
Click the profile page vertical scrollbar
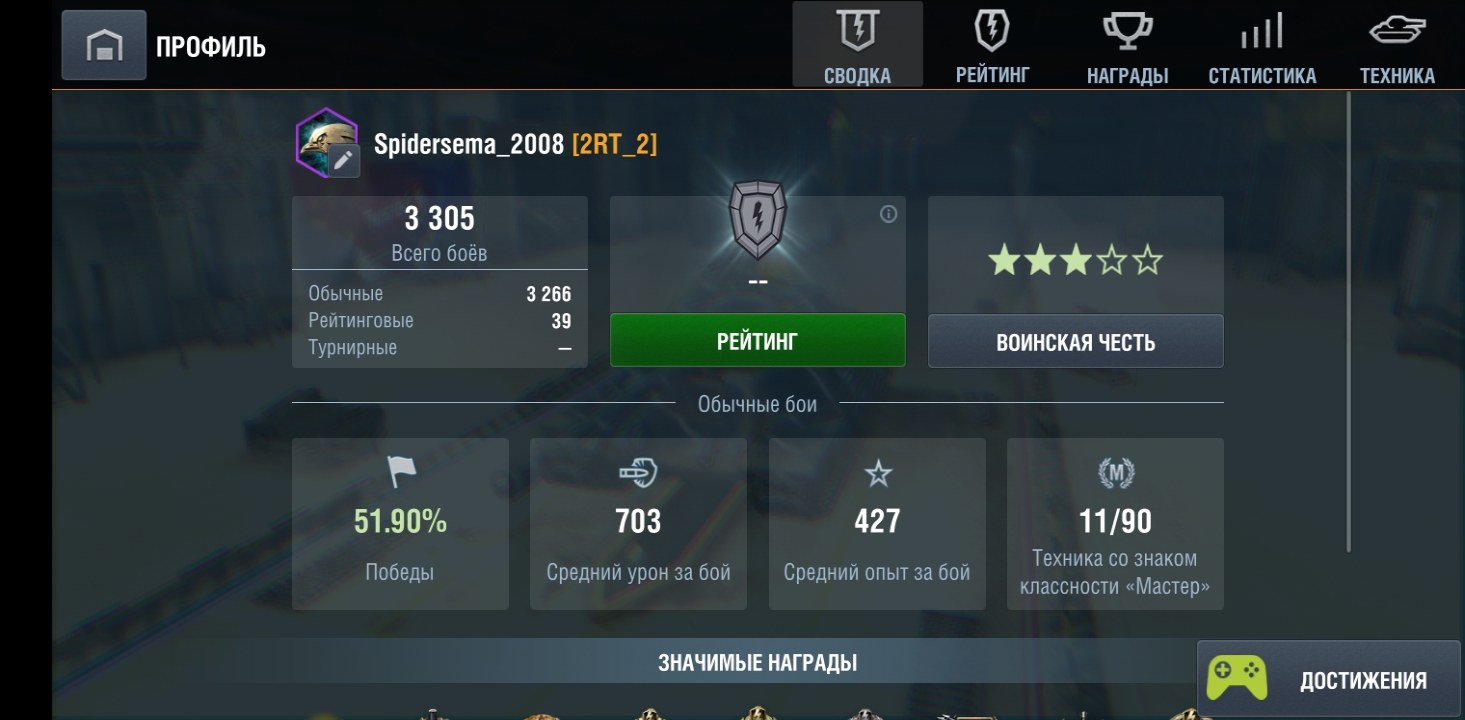tap(1348, 322)
